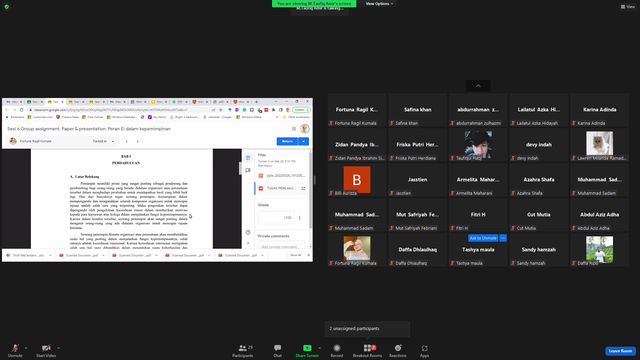Screen dimensions: 640x360
Task: Reload page in shared Chrome window
Action: click(22, 110)
